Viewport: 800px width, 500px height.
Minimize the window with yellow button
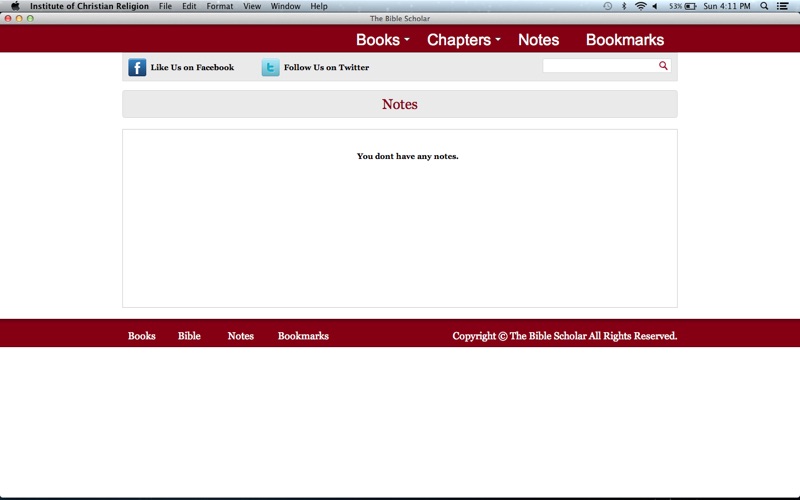[x=19, y=18]
